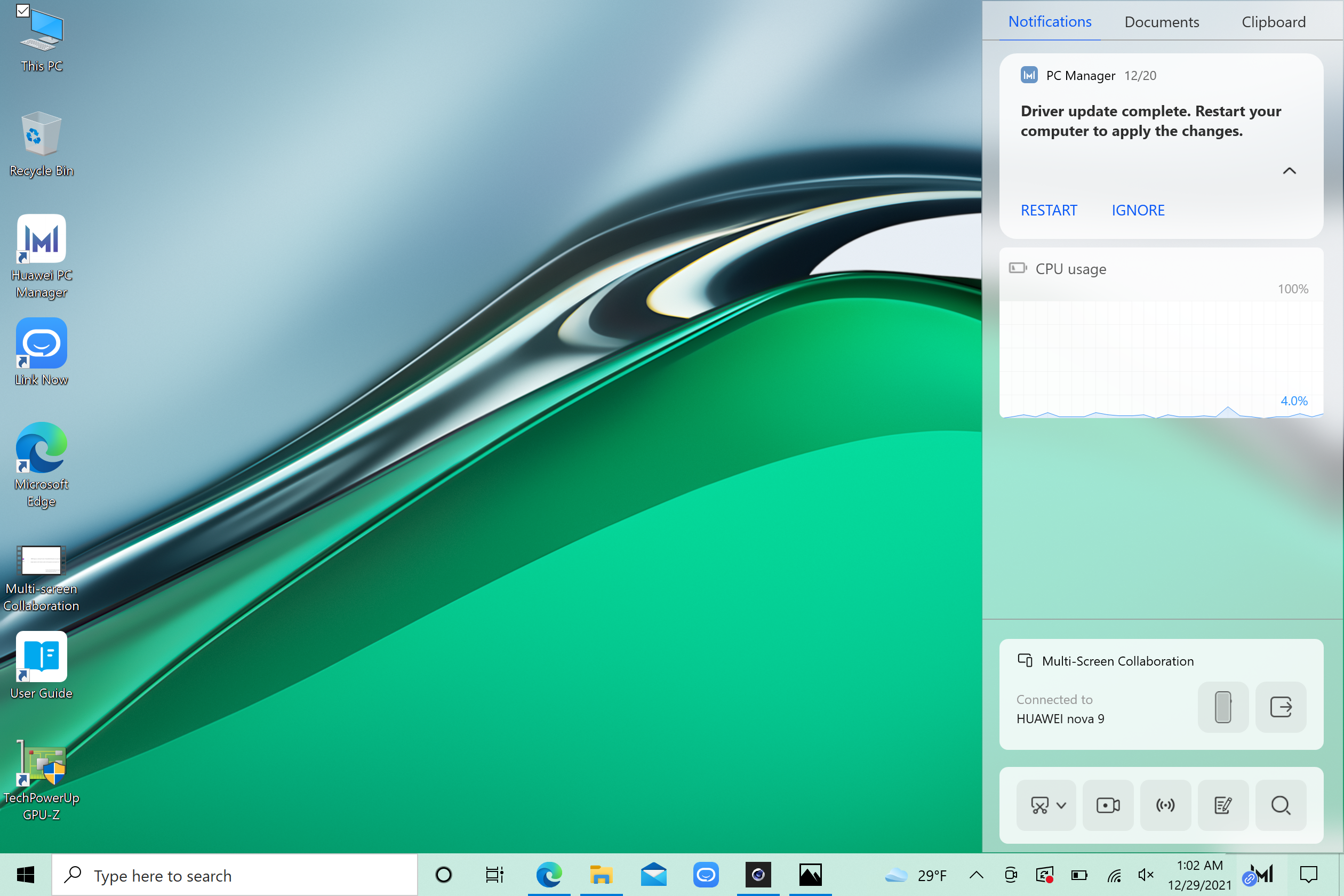1344x896 pixels.
Task: Click the screenshot capture icon in PC Manager panel
Action: click(1039, 805)
